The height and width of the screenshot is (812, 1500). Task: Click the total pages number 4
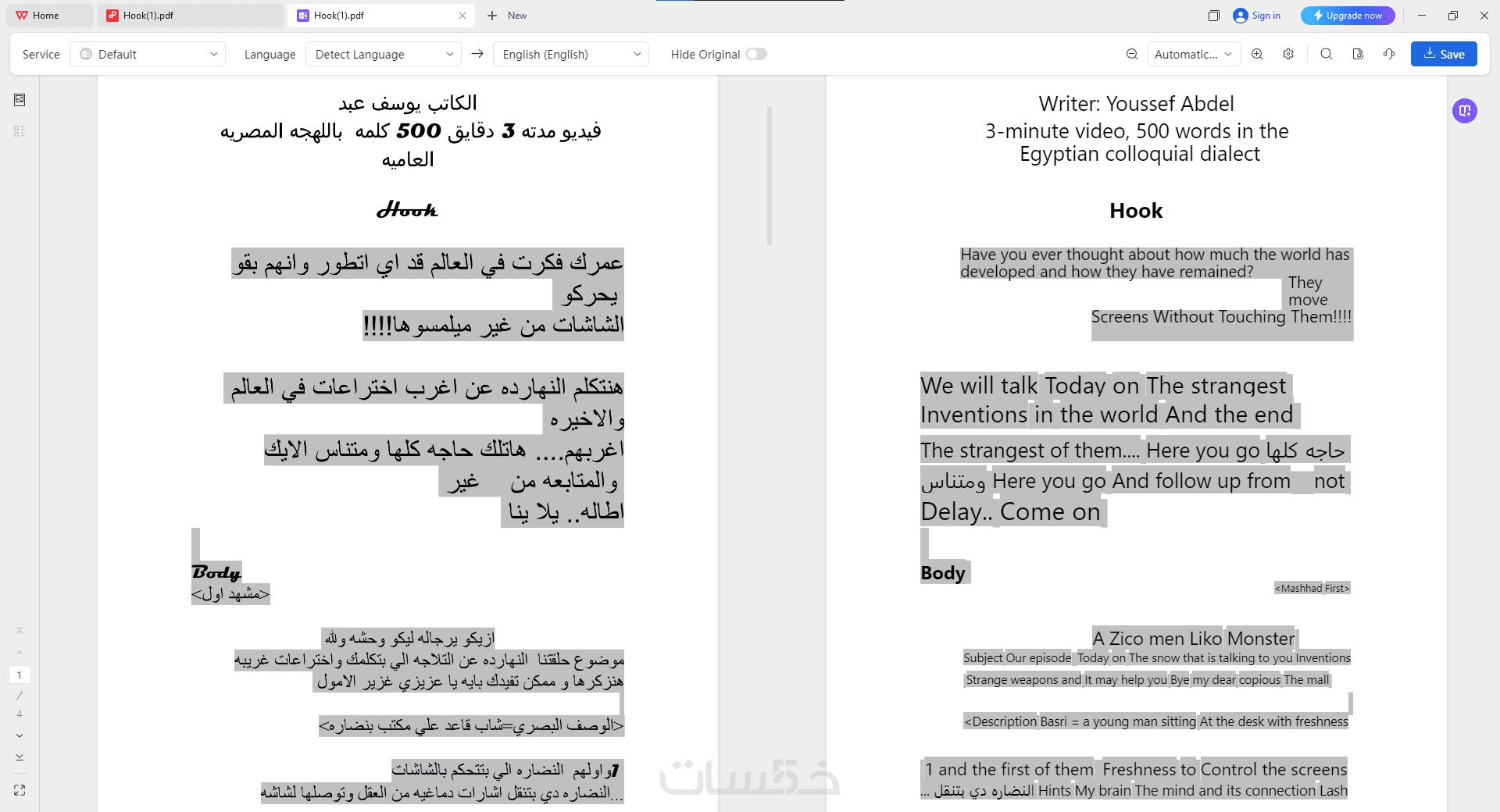click(20, 714)
